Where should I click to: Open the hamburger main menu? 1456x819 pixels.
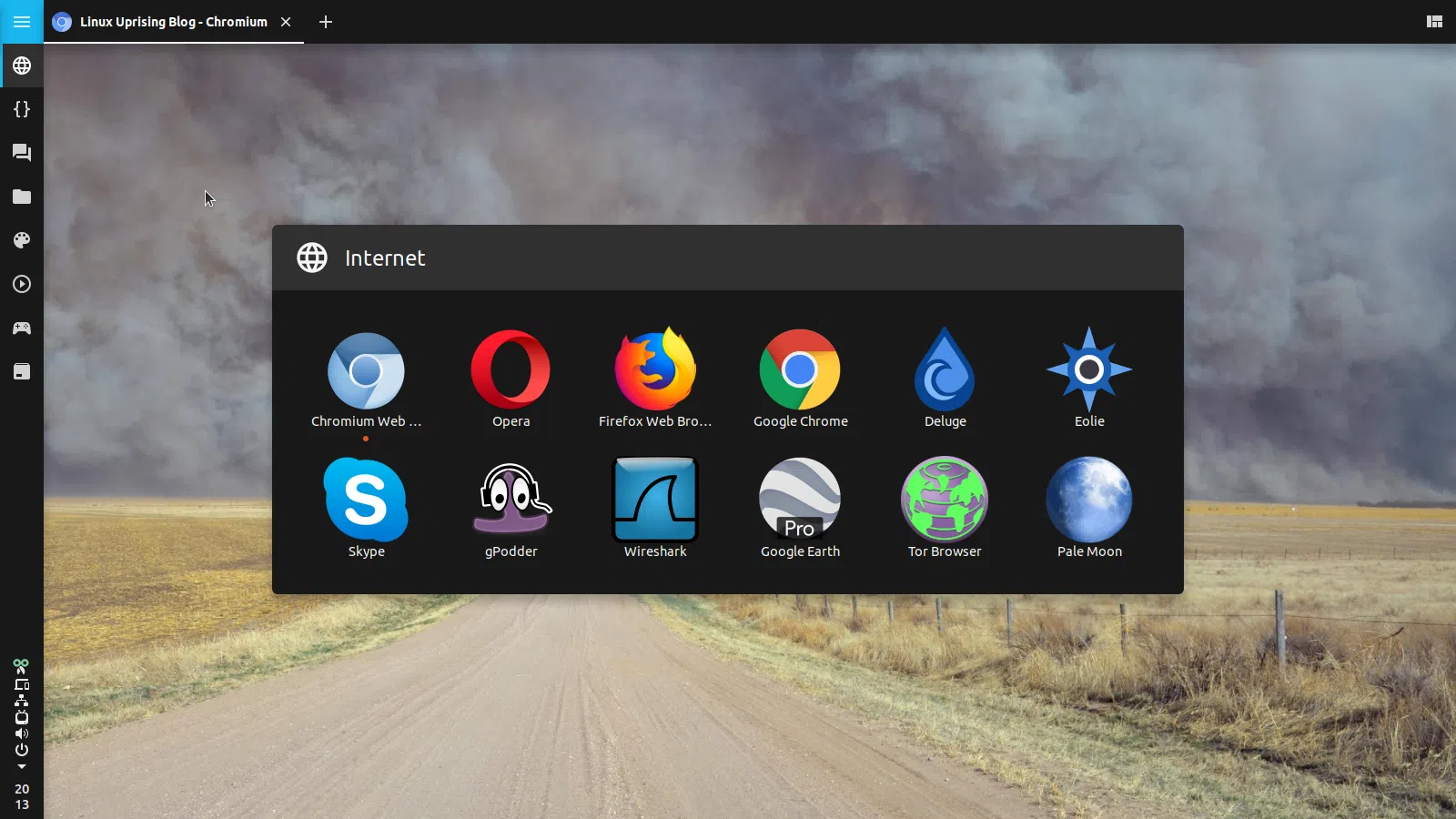(22, 22)
